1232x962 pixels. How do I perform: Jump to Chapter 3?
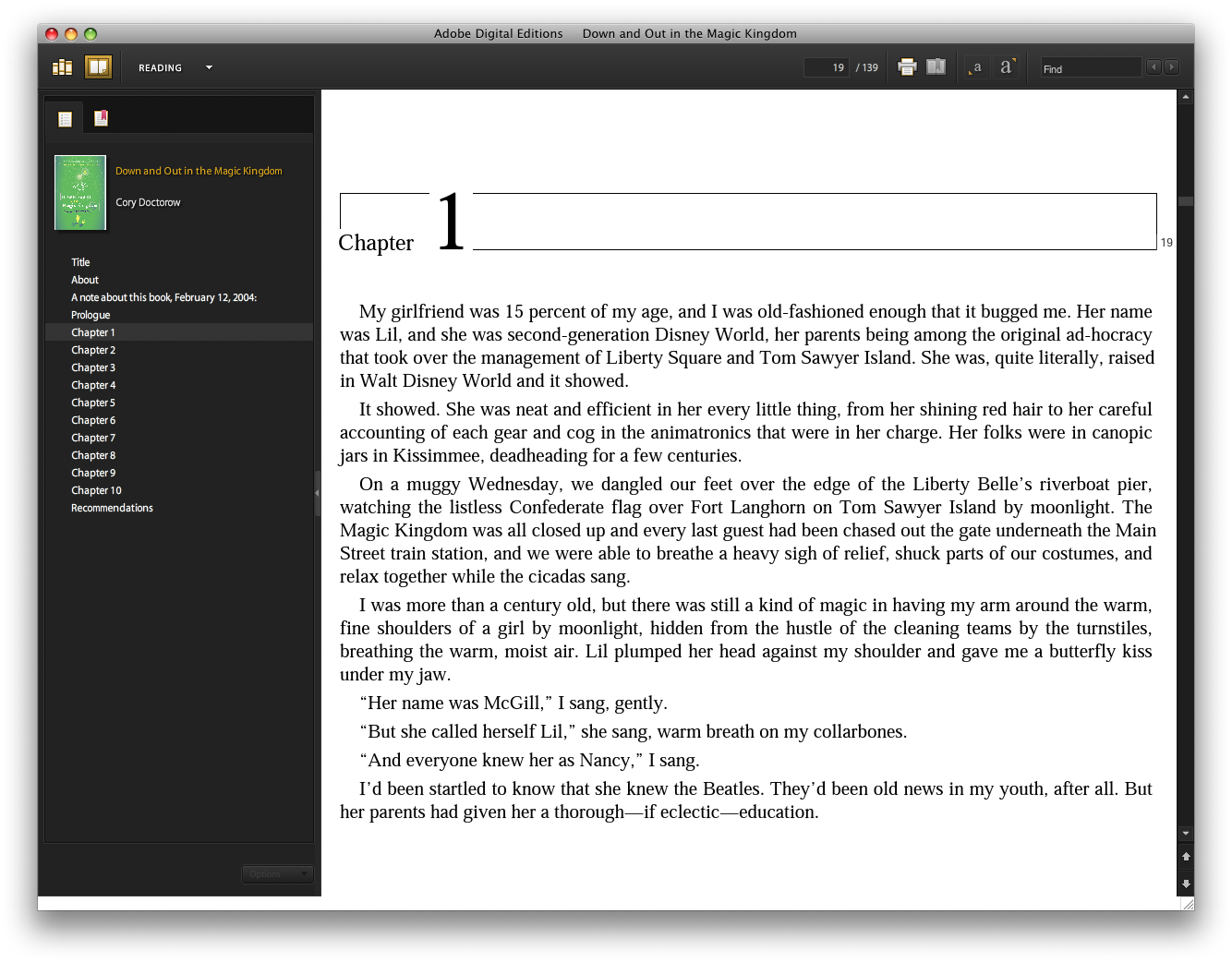click(93, 367)
